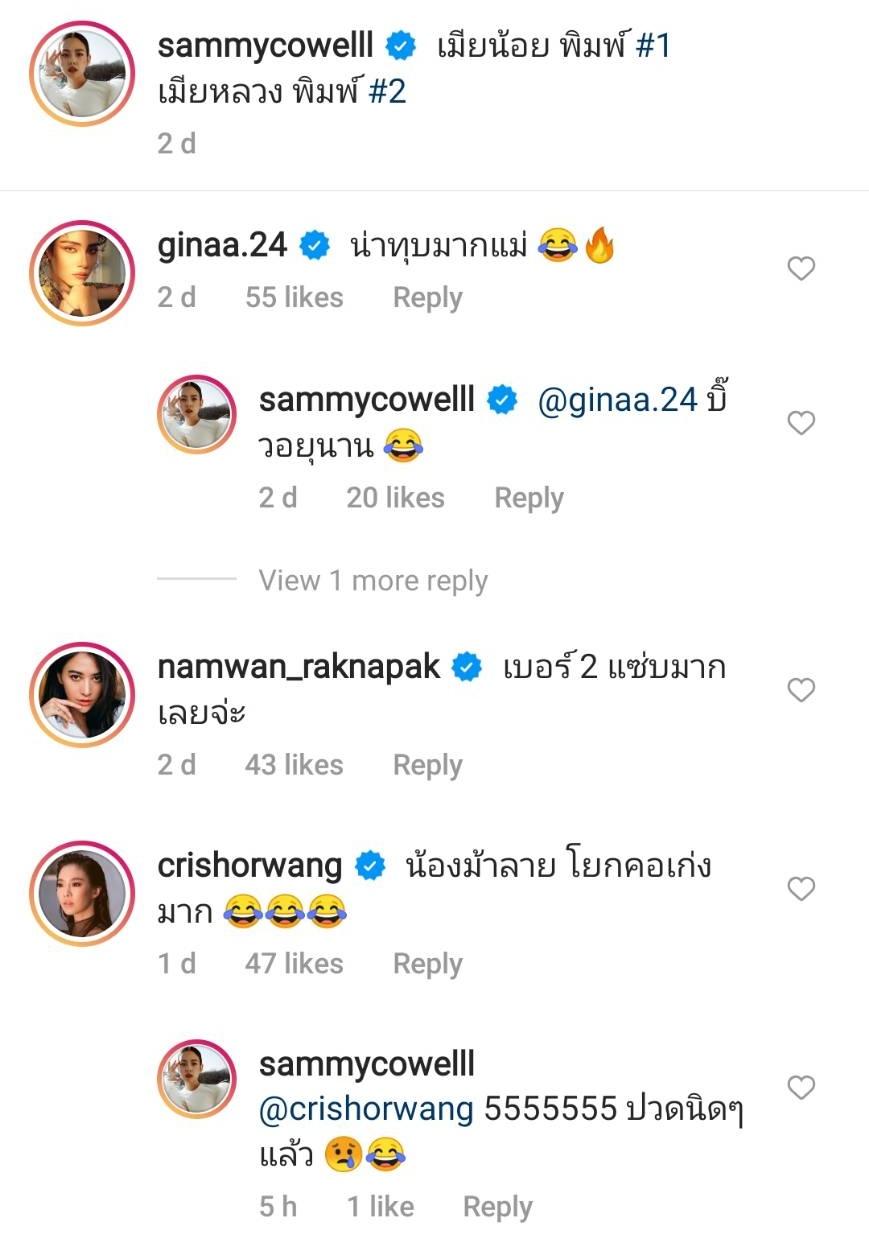This screenshot has width=869, height=1243.
Task: Like sammycowelll's reply to ginaa.24
Action: [801, 423]
